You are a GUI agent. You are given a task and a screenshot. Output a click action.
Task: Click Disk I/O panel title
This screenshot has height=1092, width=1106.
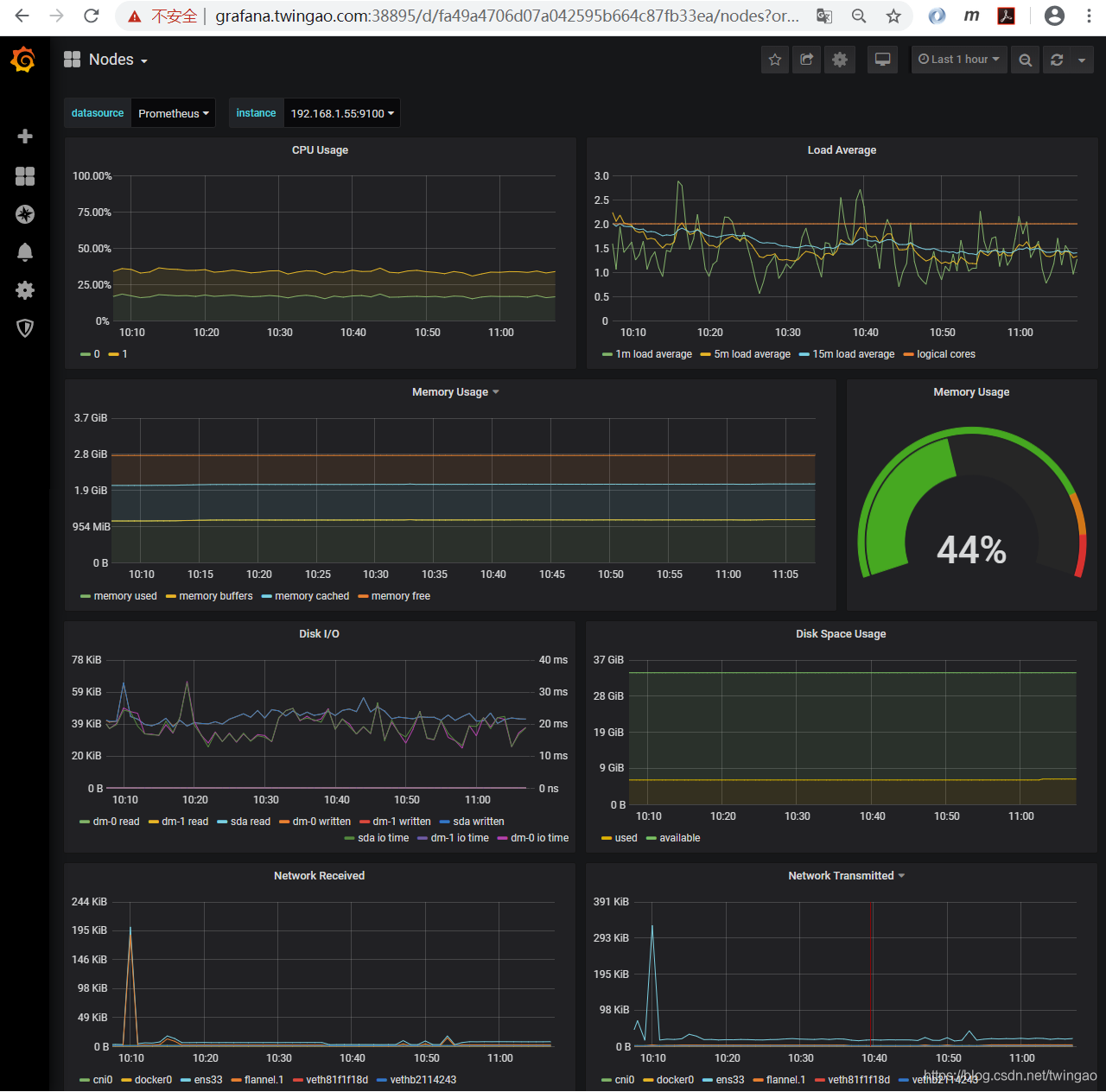pos(319,634)
